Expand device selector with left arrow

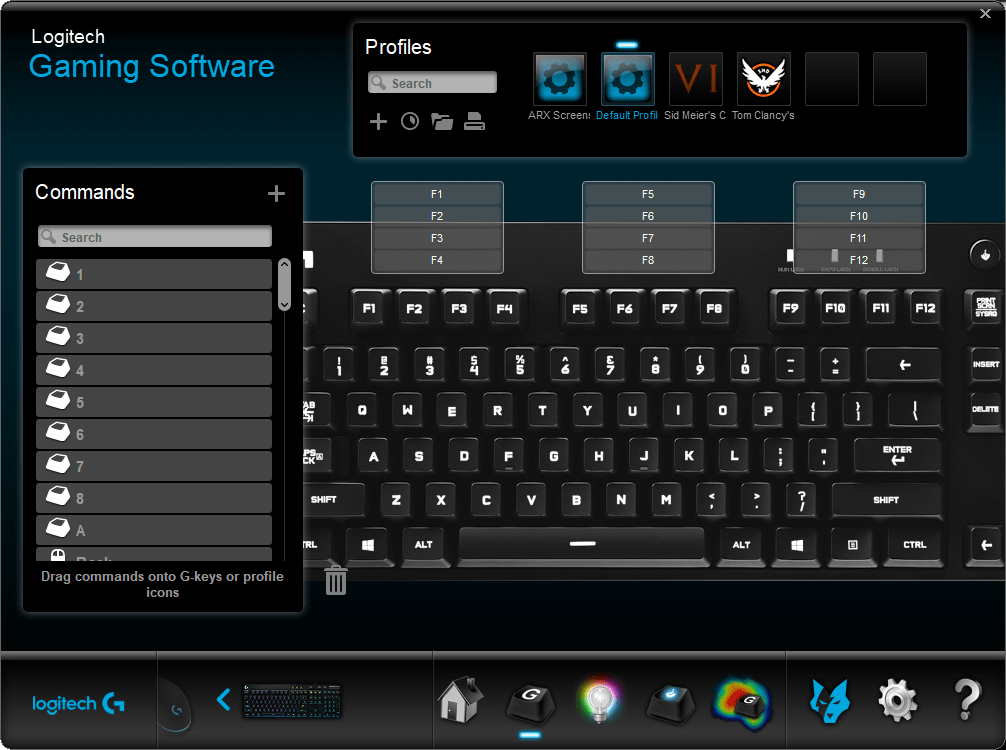224,699
